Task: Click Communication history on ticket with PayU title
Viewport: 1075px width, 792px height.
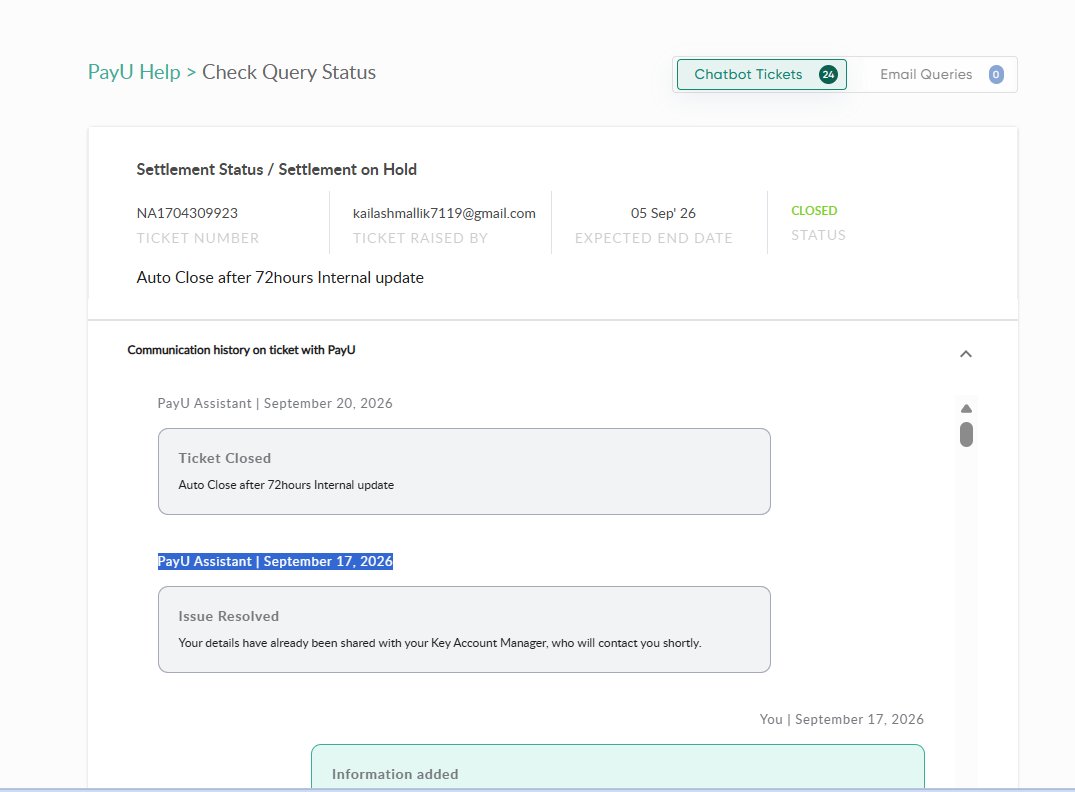Action: [241, 350]
